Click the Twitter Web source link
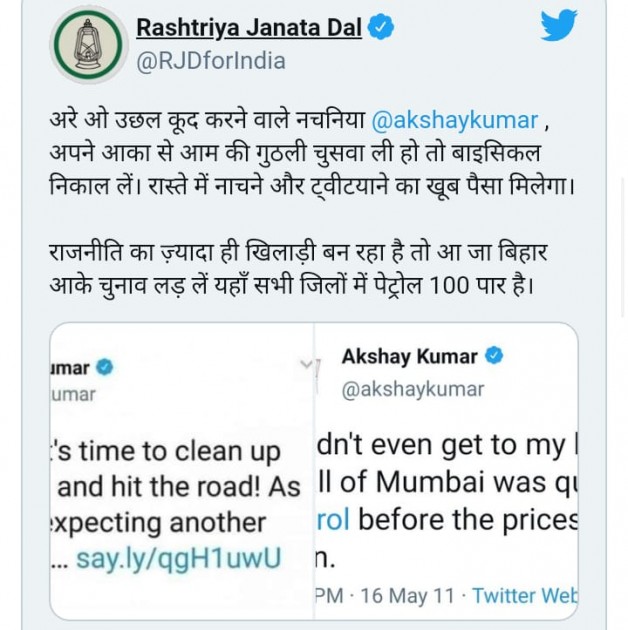The width and height of the screenshot is (628, 630). pyautogui.click(x=525, y=595)
